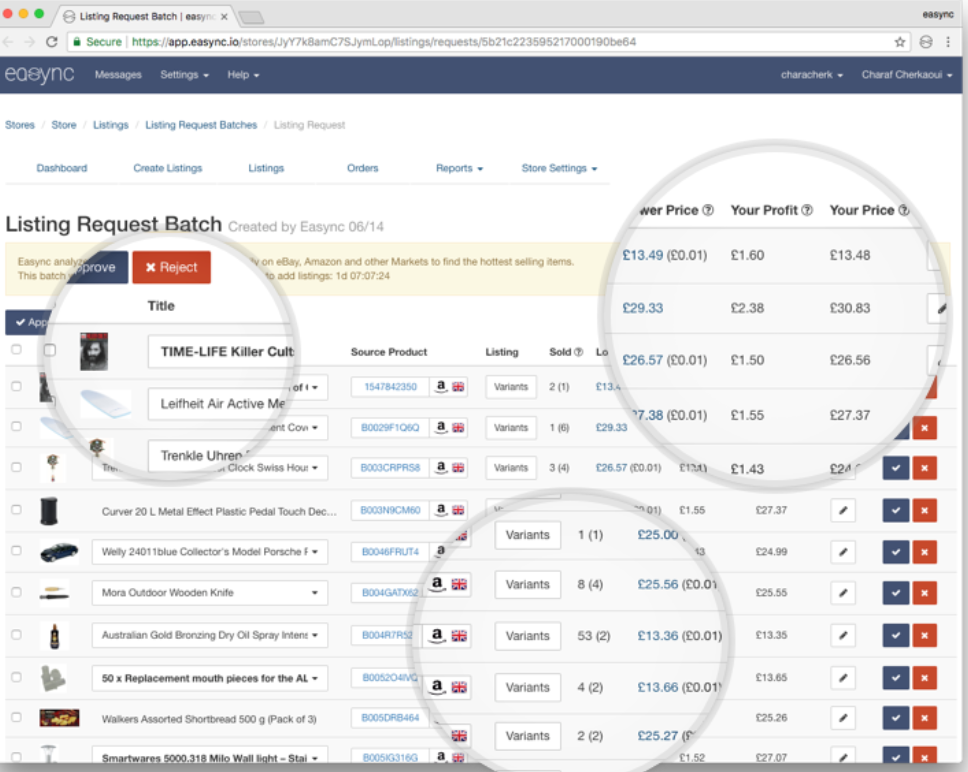The width and height of the screenshot is (968, 772).
Task: Tick the checkbox for the Mora Knife row
Action: point(16,592)
